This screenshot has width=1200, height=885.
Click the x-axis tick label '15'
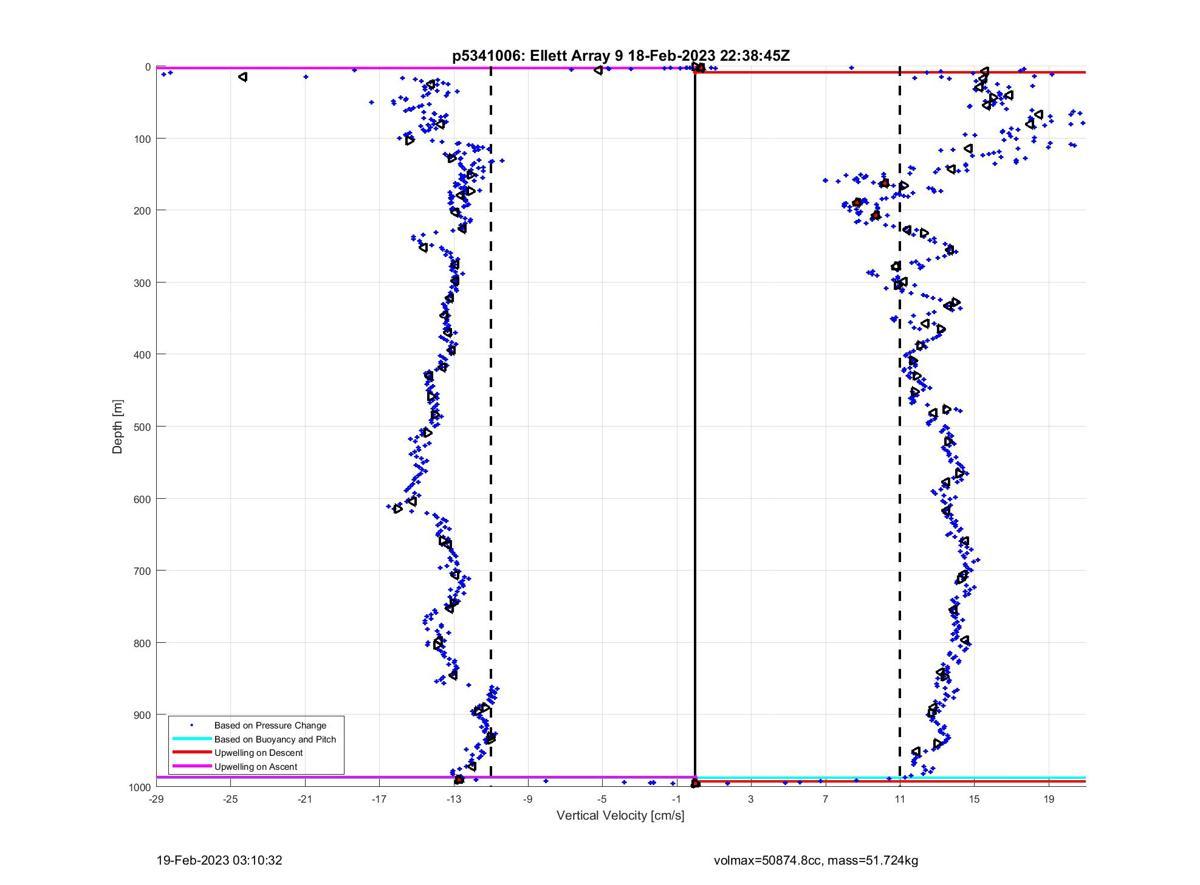(974, 799)
